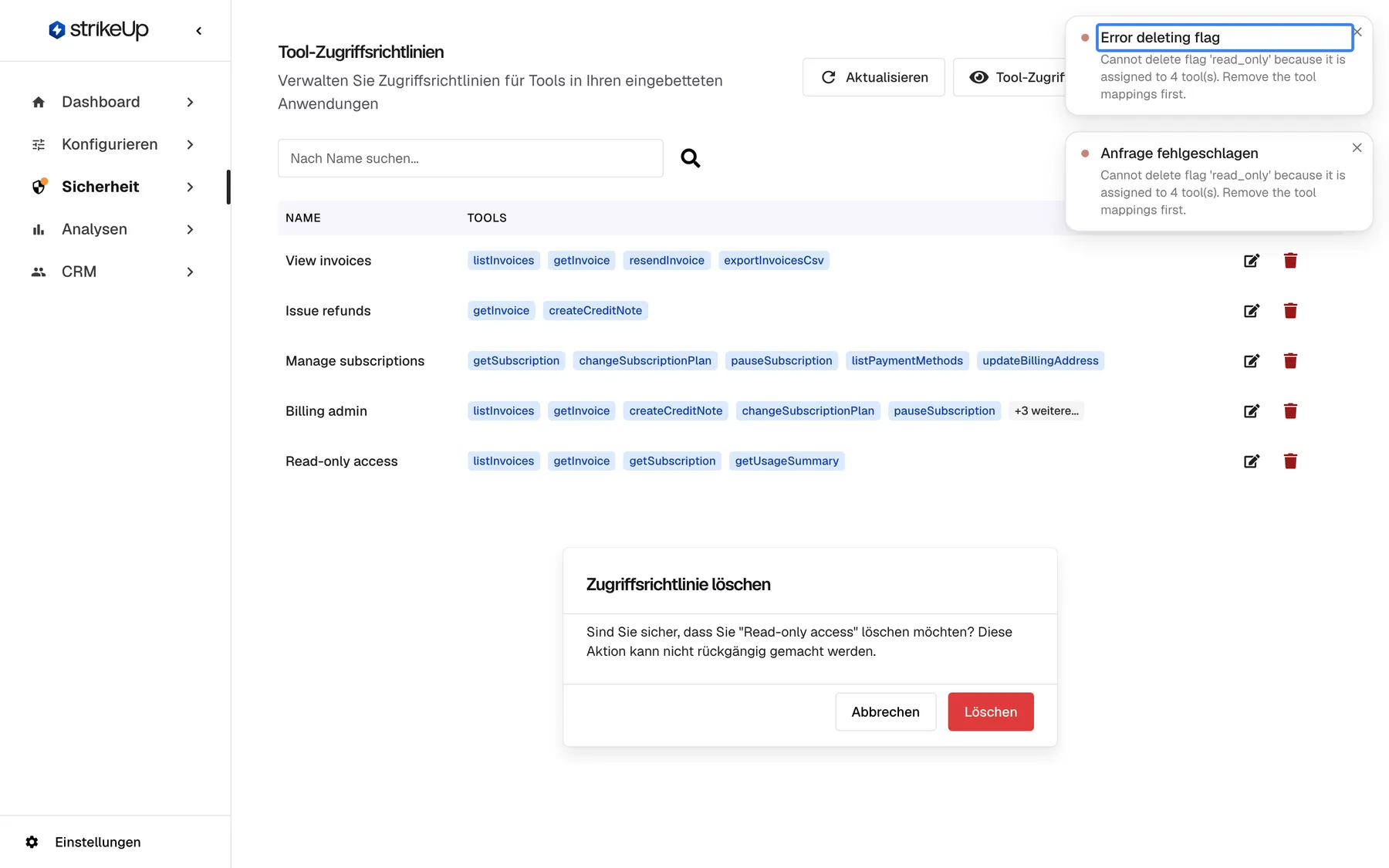Click getSubscription tag in Manage subscriptions
Image resolution: width=1389 pixels, height=868 pixels.
coord(516,361)
